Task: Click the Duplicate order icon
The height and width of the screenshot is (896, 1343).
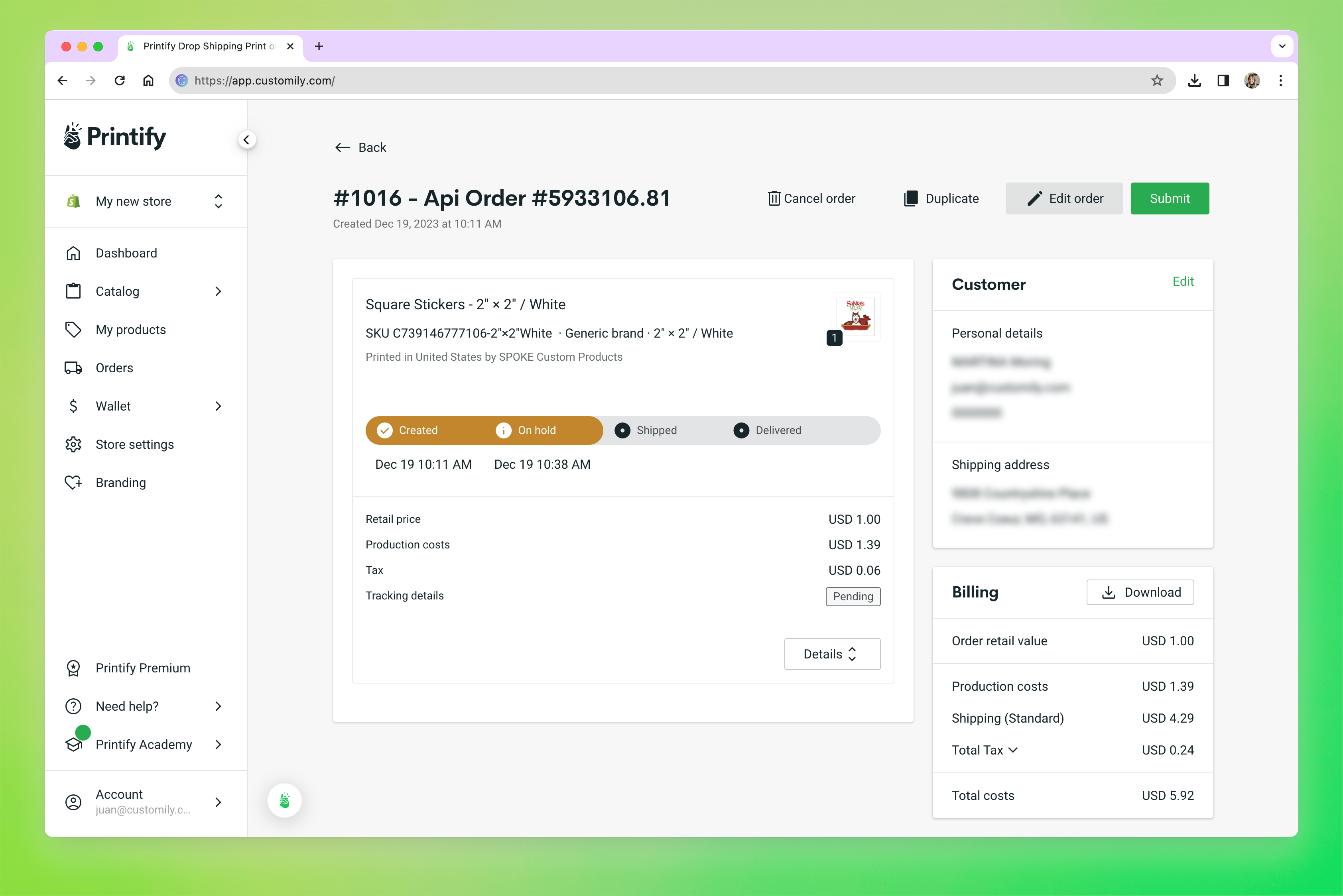Action: coord(910,198)
